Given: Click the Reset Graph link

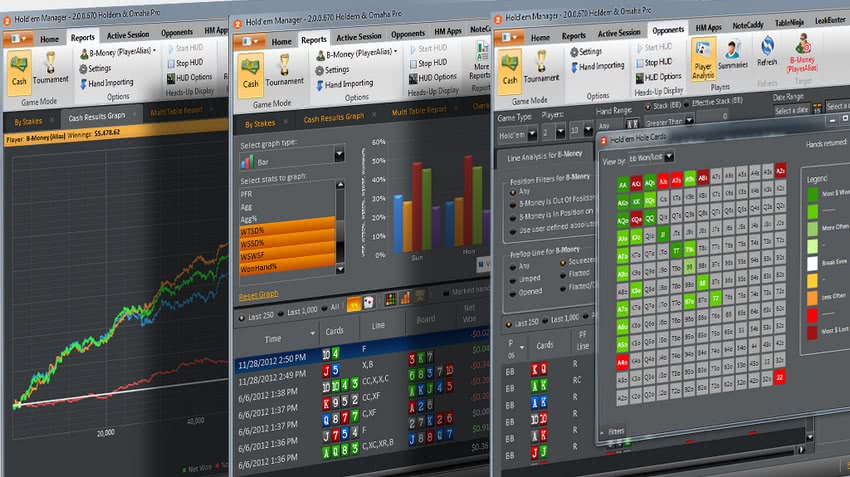Looking at the screenshot, I should [259, 295].
